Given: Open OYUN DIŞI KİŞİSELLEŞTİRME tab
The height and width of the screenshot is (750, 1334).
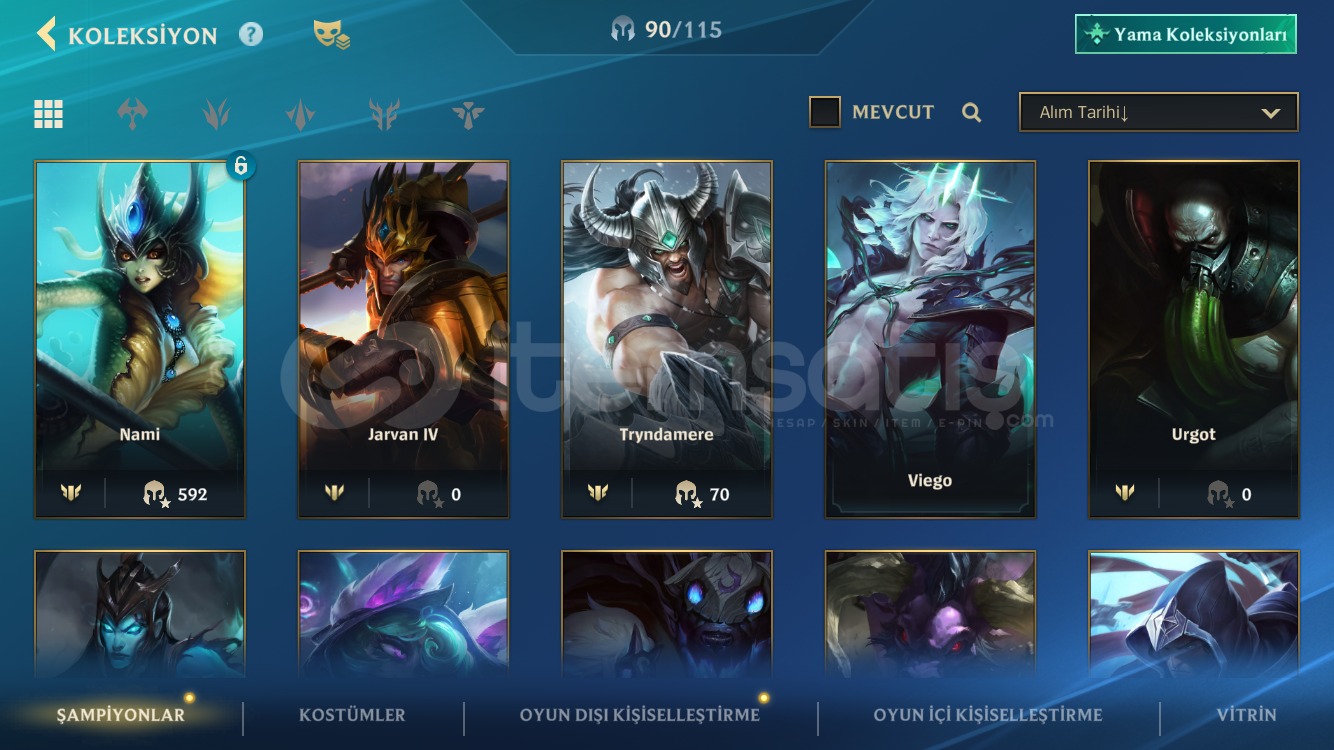Looking at the screenshot, I should point(640,715).
